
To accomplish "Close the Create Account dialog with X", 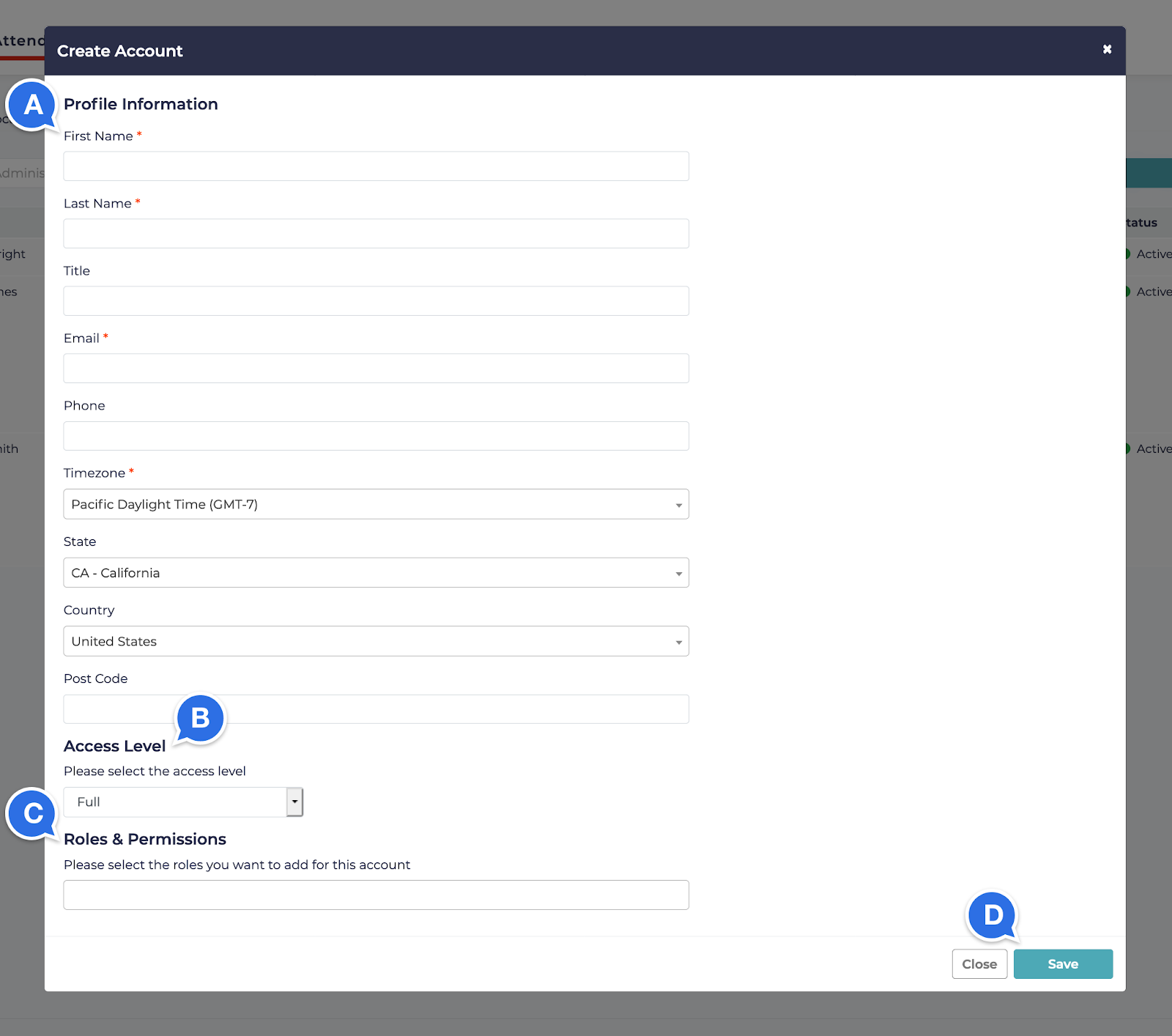I will point(1107,49).
